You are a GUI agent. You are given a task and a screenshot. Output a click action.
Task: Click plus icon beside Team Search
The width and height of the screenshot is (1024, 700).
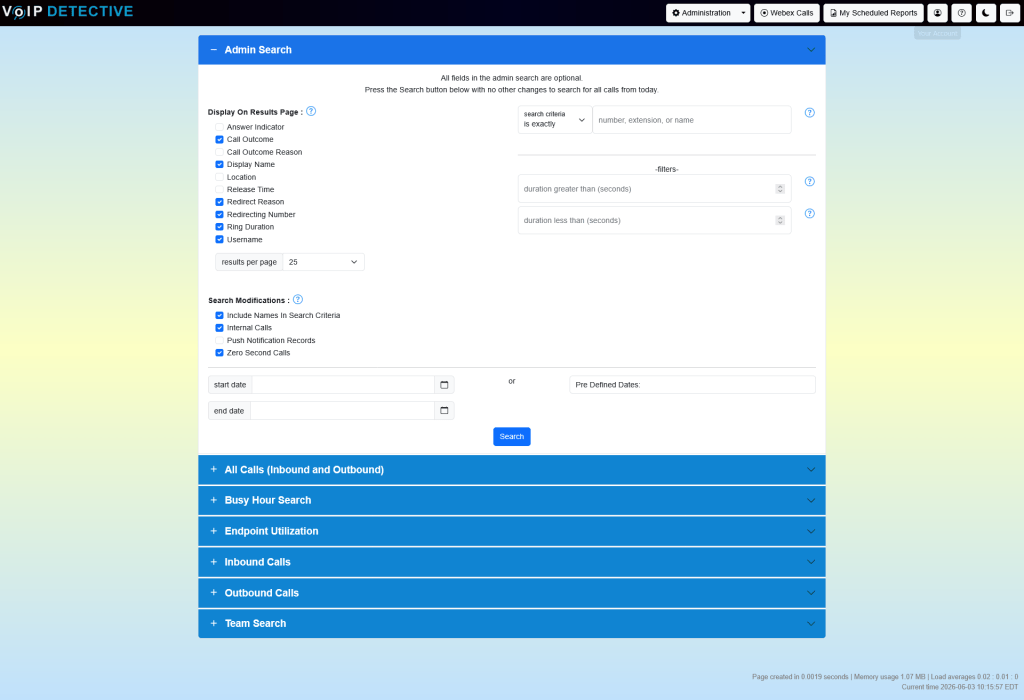tap(214, 623)
